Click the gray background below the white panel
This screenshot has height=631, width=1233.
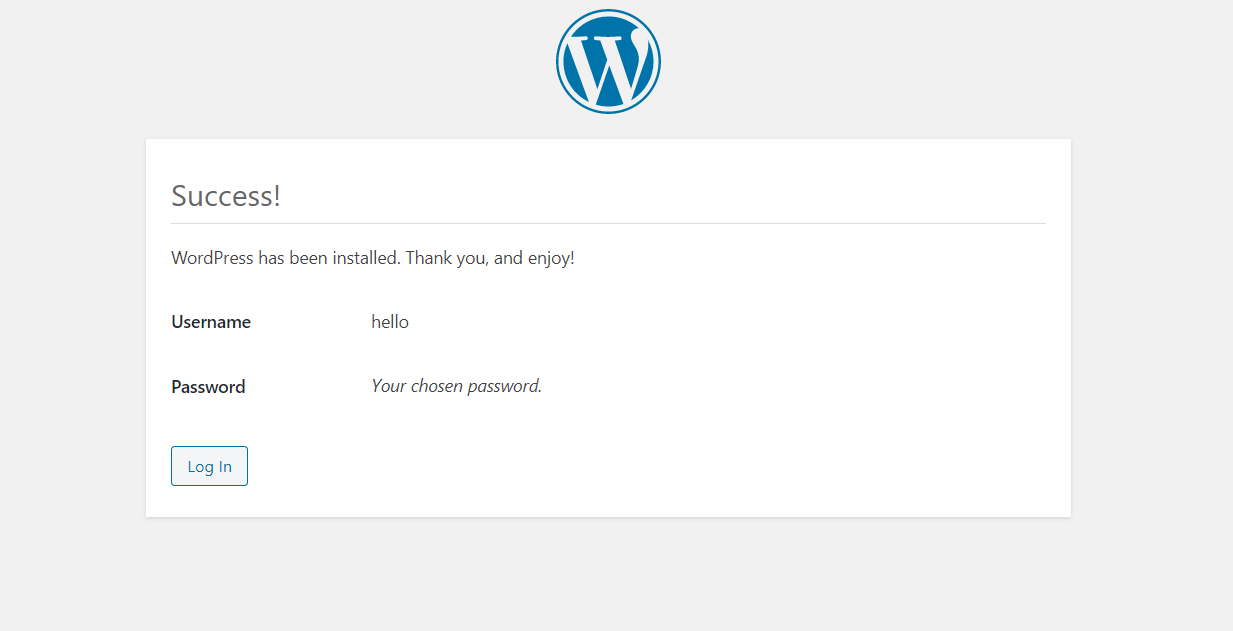click(x=608, y=575)
